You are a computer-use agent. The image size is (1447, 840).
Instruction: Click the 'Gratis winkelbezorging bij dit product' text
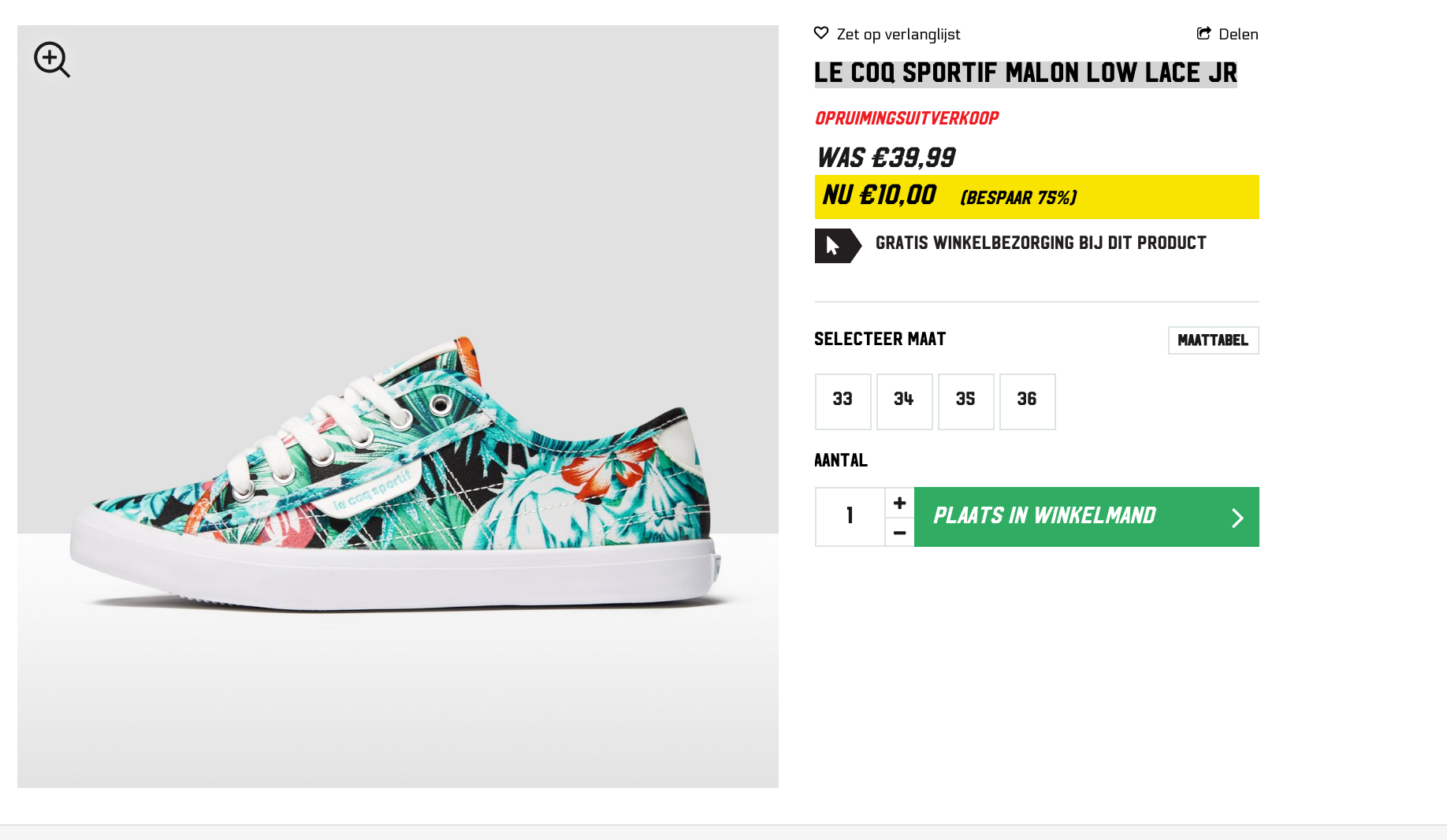1040,243
